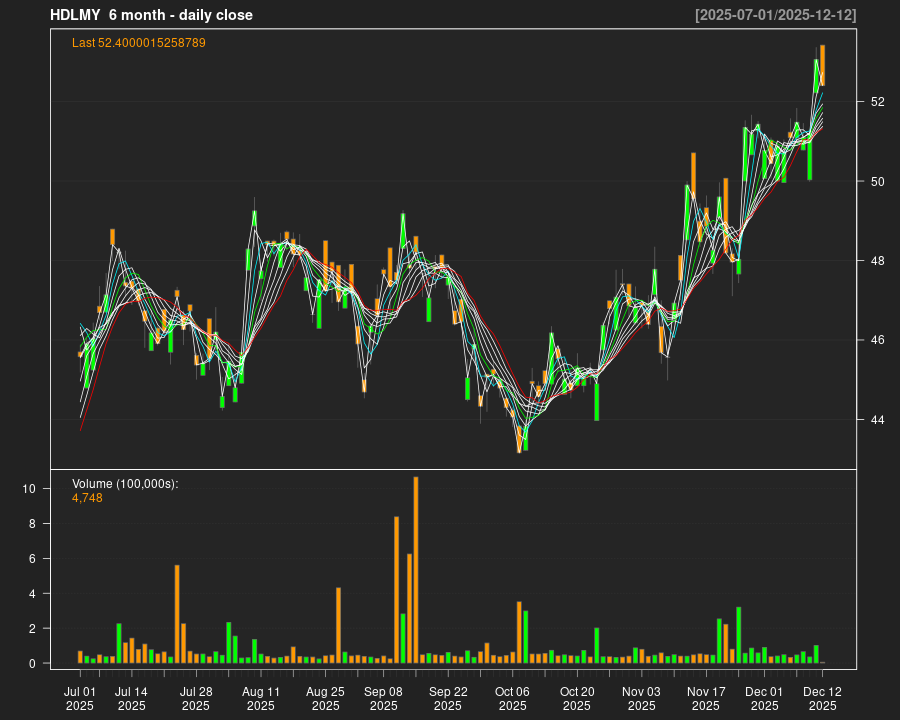
Task: Click the final orange candlestick at chart top
Action: click(x=822, y=64)
